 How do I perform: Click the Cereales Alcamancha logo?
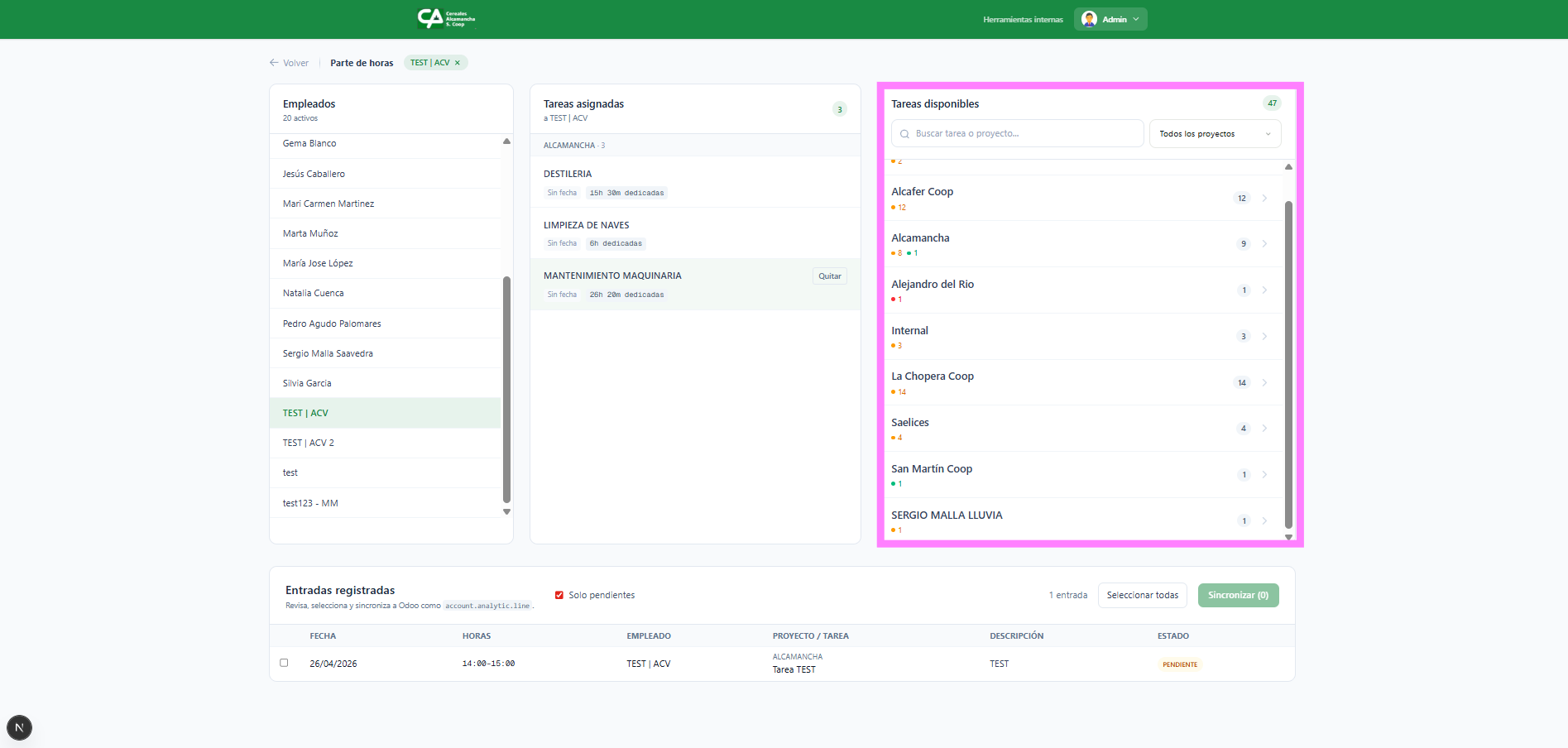coord(446,18)
